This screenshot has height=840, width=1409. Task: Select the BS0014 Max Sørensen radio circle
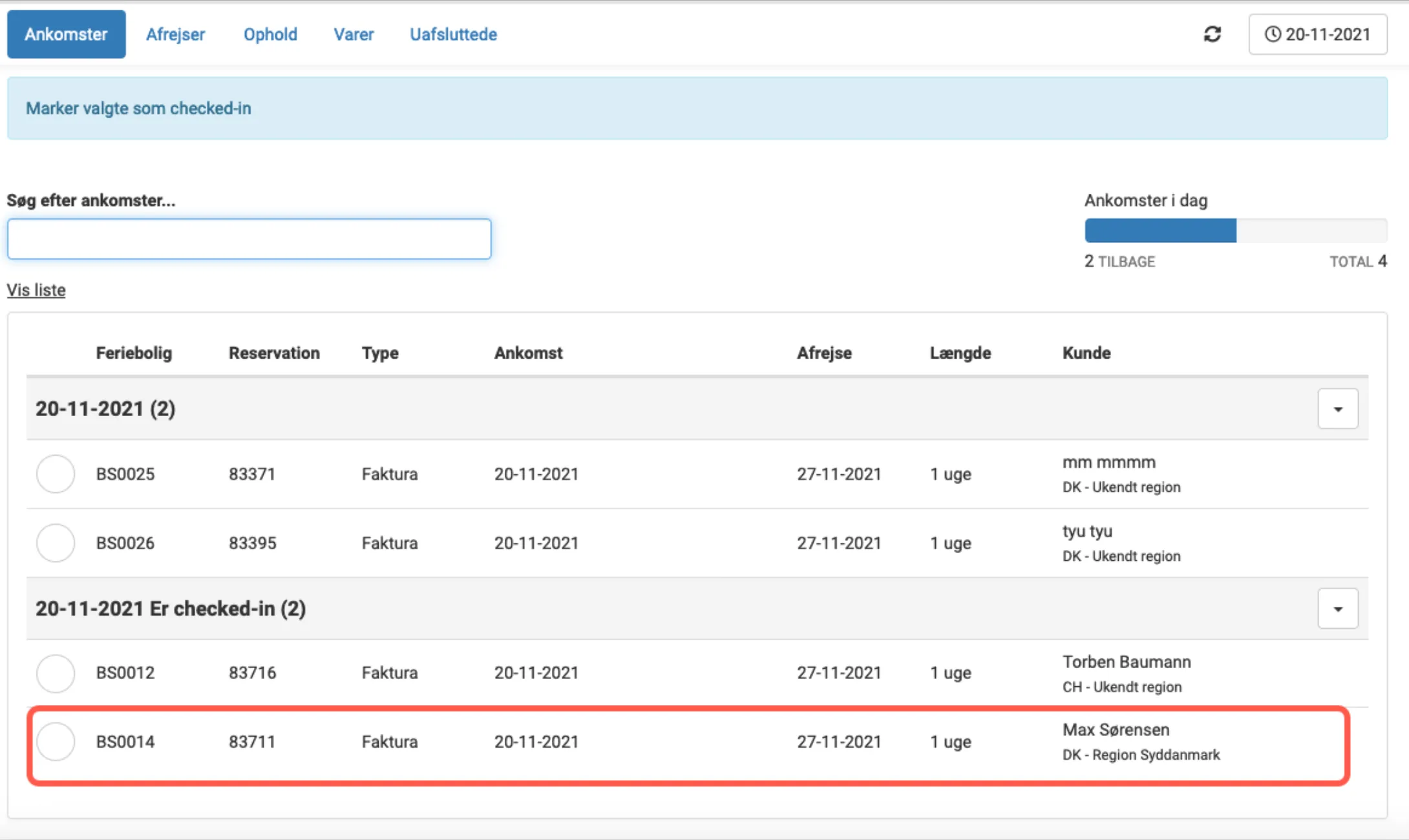click(x=56, y=741)
